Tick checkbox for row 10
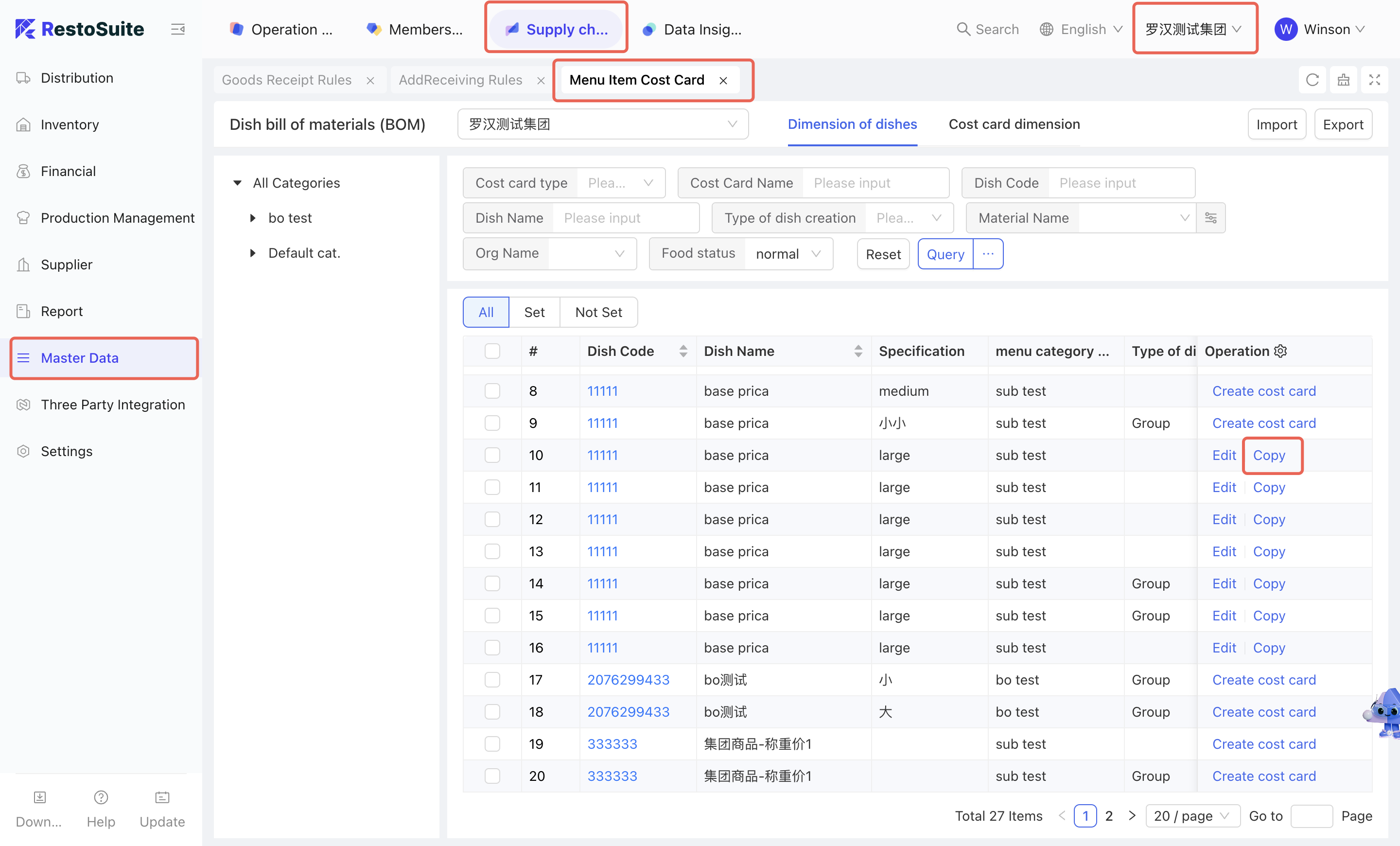 (492, 455)
